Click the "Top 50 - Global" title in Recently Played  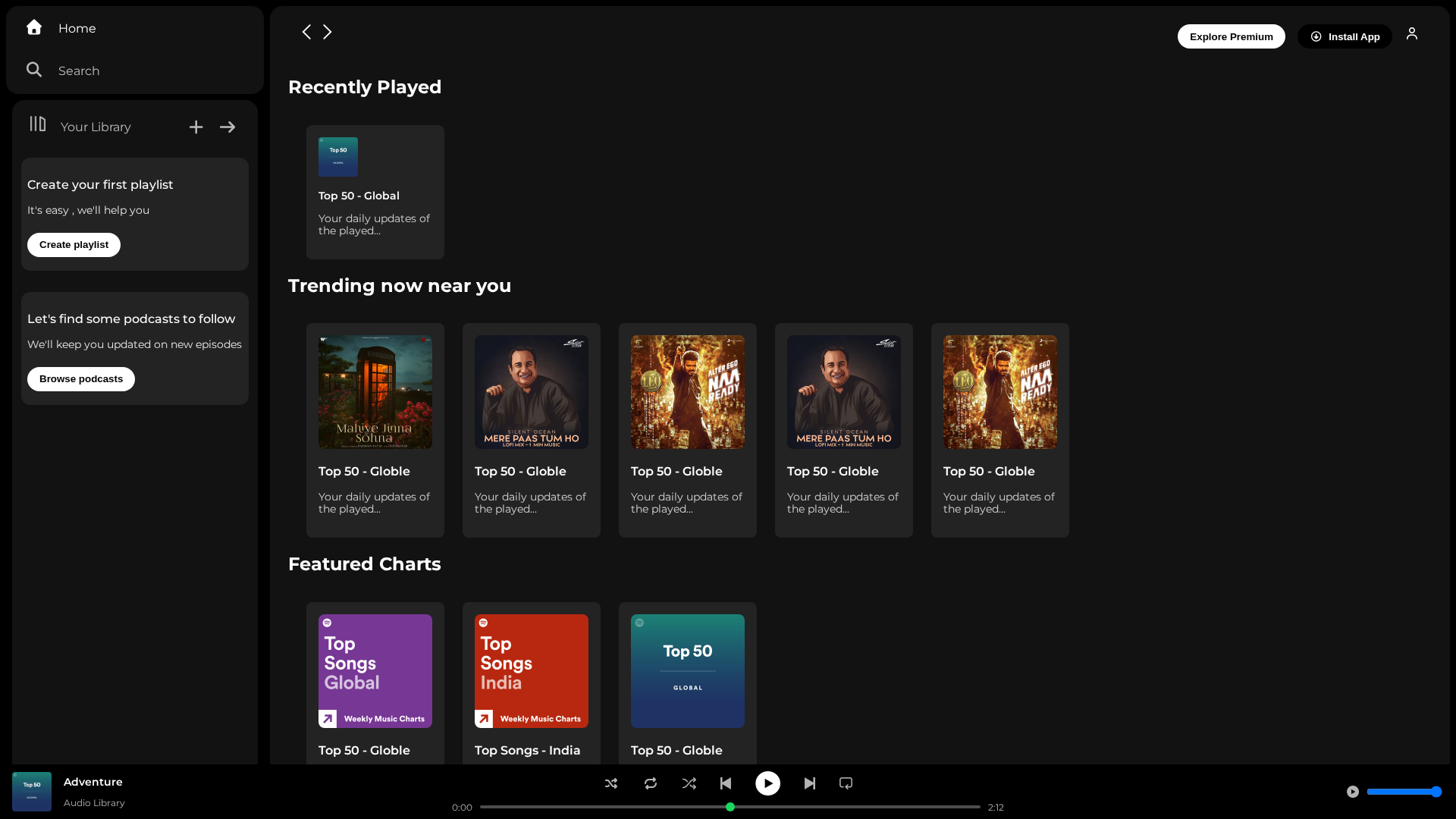pyautogui.click(x=359, y=196)
